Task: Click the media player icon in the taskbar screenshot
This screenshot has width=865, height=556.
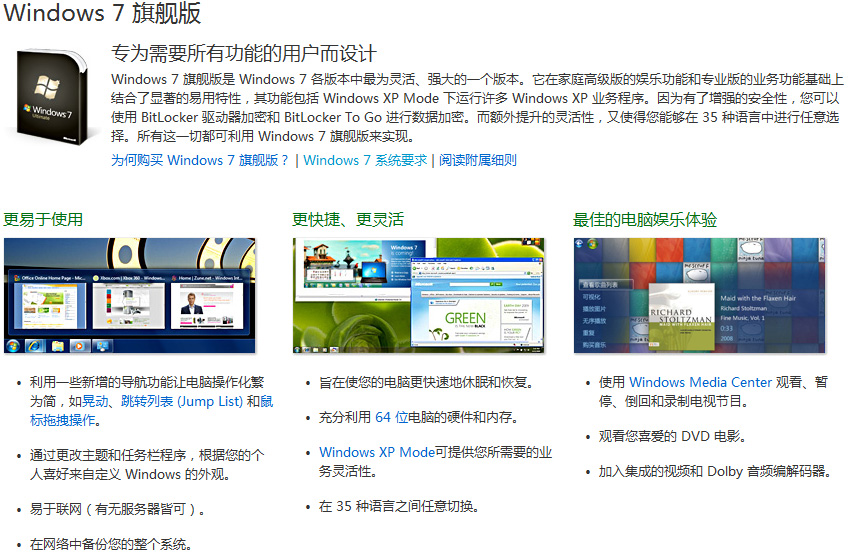Action: (x=79, y=346)
